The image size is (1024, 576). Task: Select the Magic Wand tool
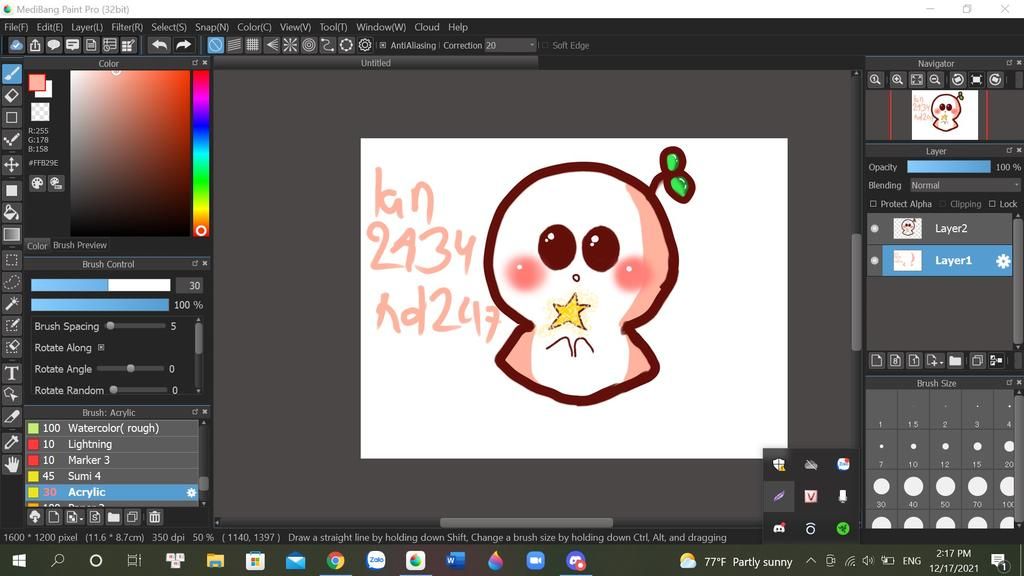click(x=12, y=304)
